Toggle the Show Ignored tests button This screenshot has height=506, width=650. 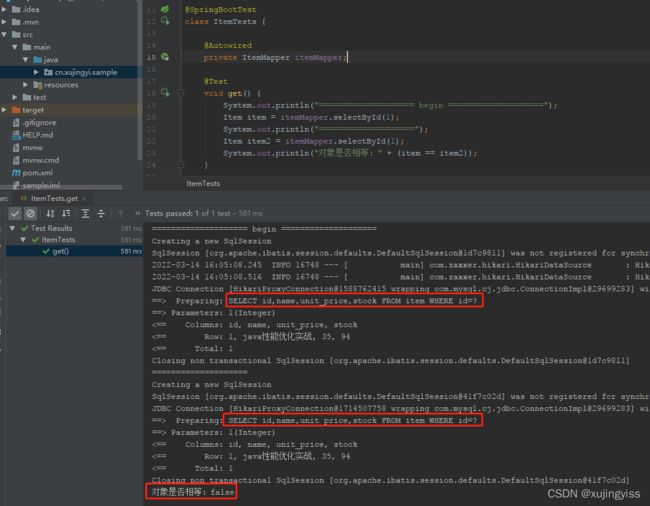coord(30,213)
